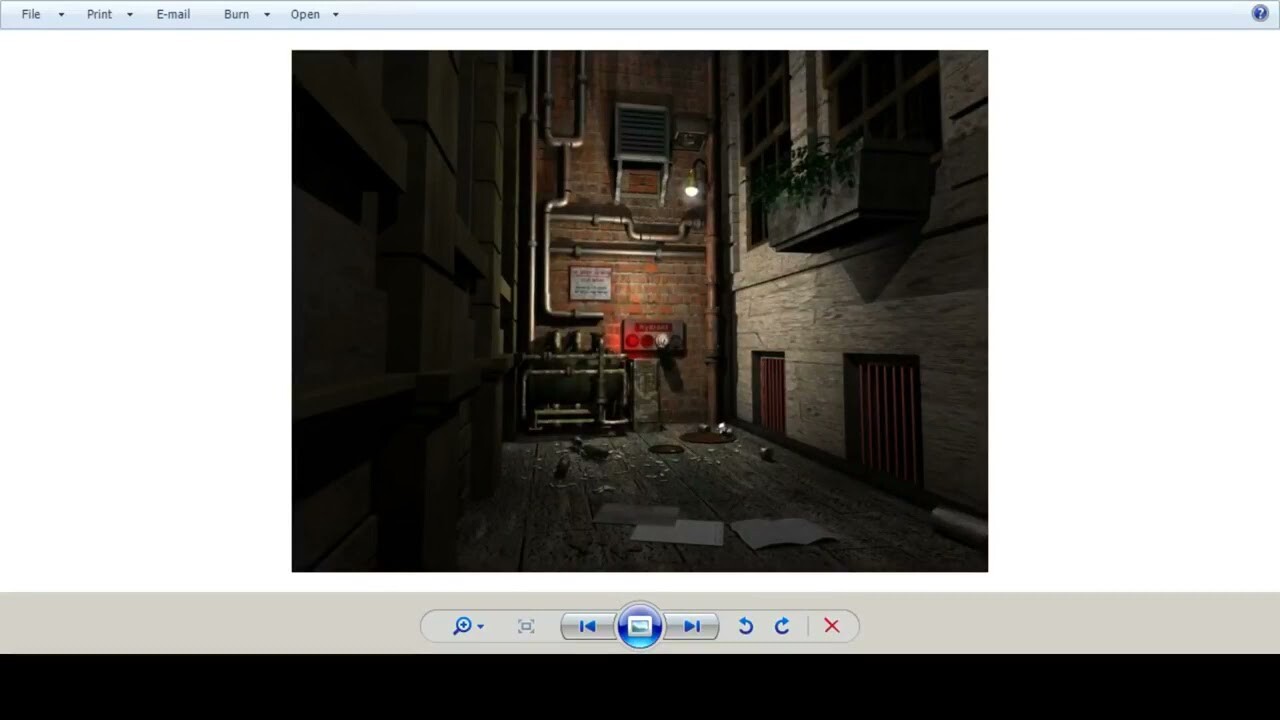Image resolution: width=1280 pixels, height=720 pixels.
Task: Open the Open menu
Action: pyautogui.click(x=305, y=14)
